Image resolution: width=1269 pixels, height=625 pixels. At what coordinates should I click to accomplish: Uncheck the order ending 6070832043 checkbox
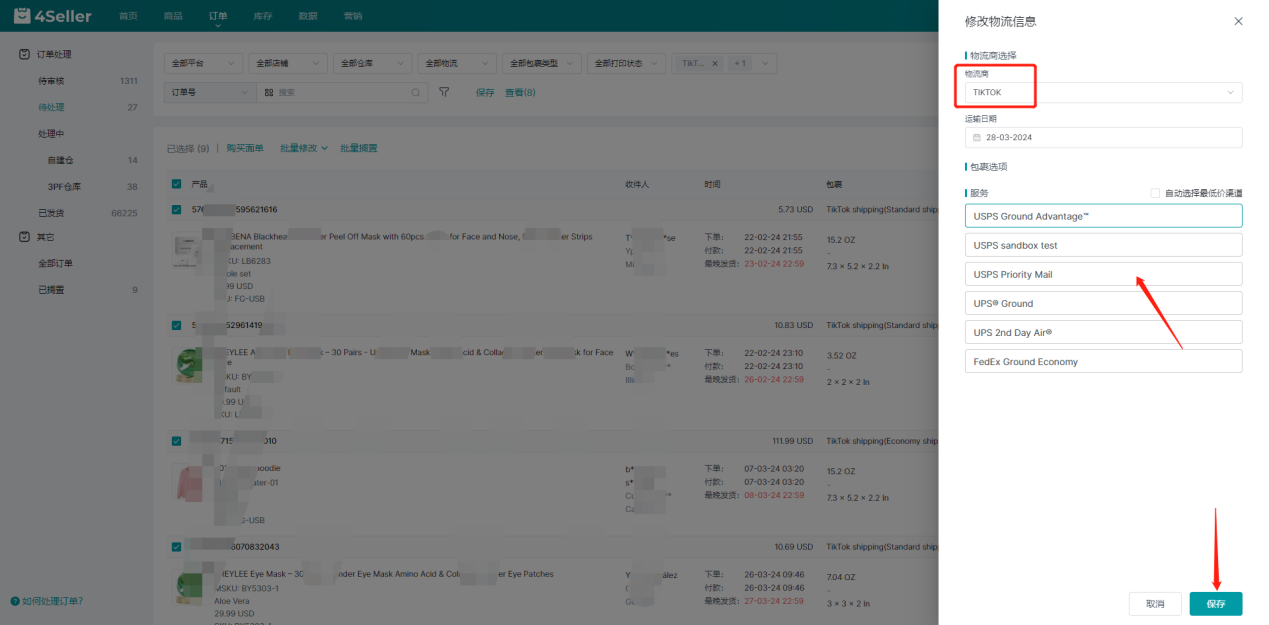click(x=177, y=547)
